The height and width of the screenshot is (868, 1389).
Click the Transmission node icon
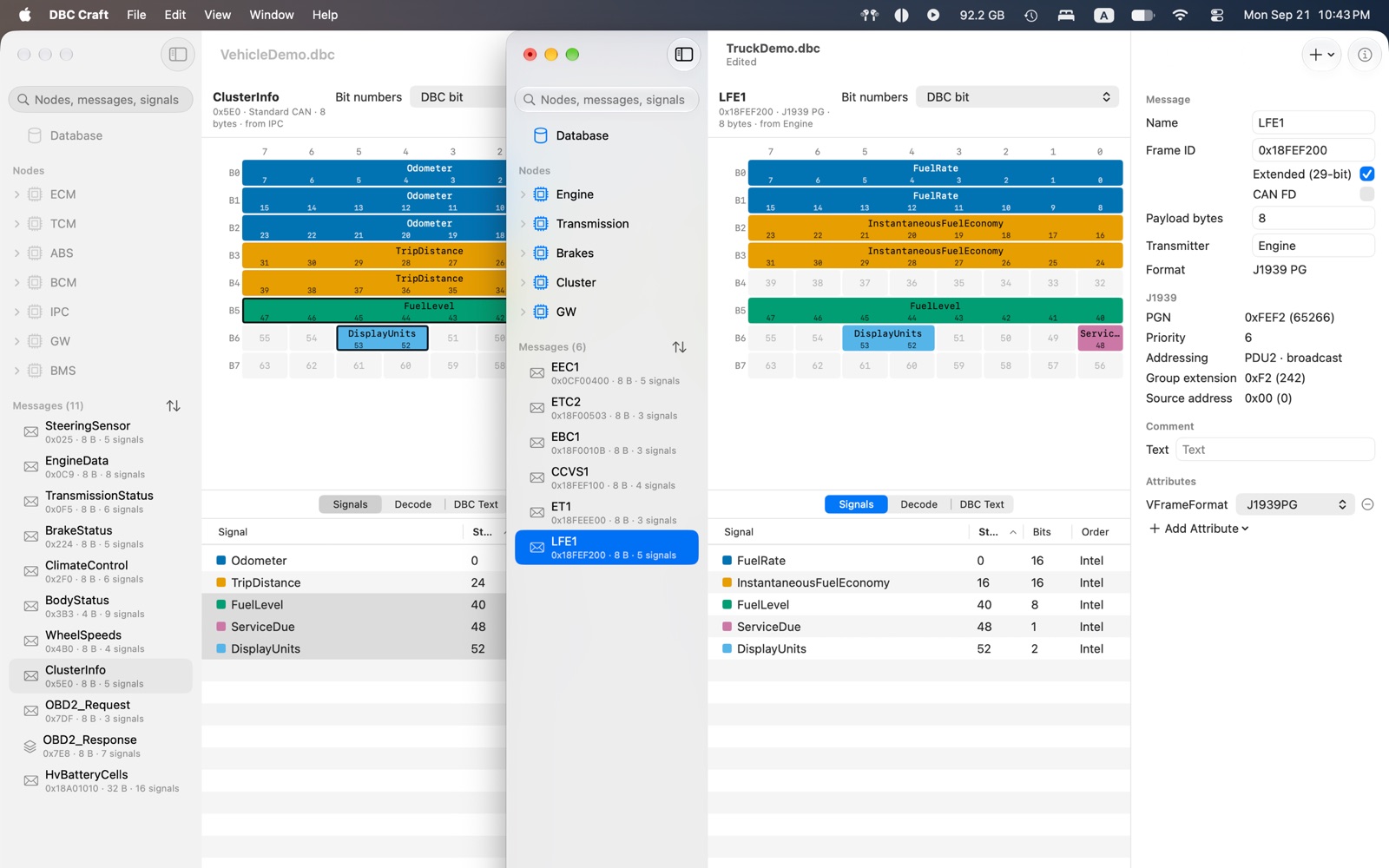pyautogui.click(x=541, y=224)
